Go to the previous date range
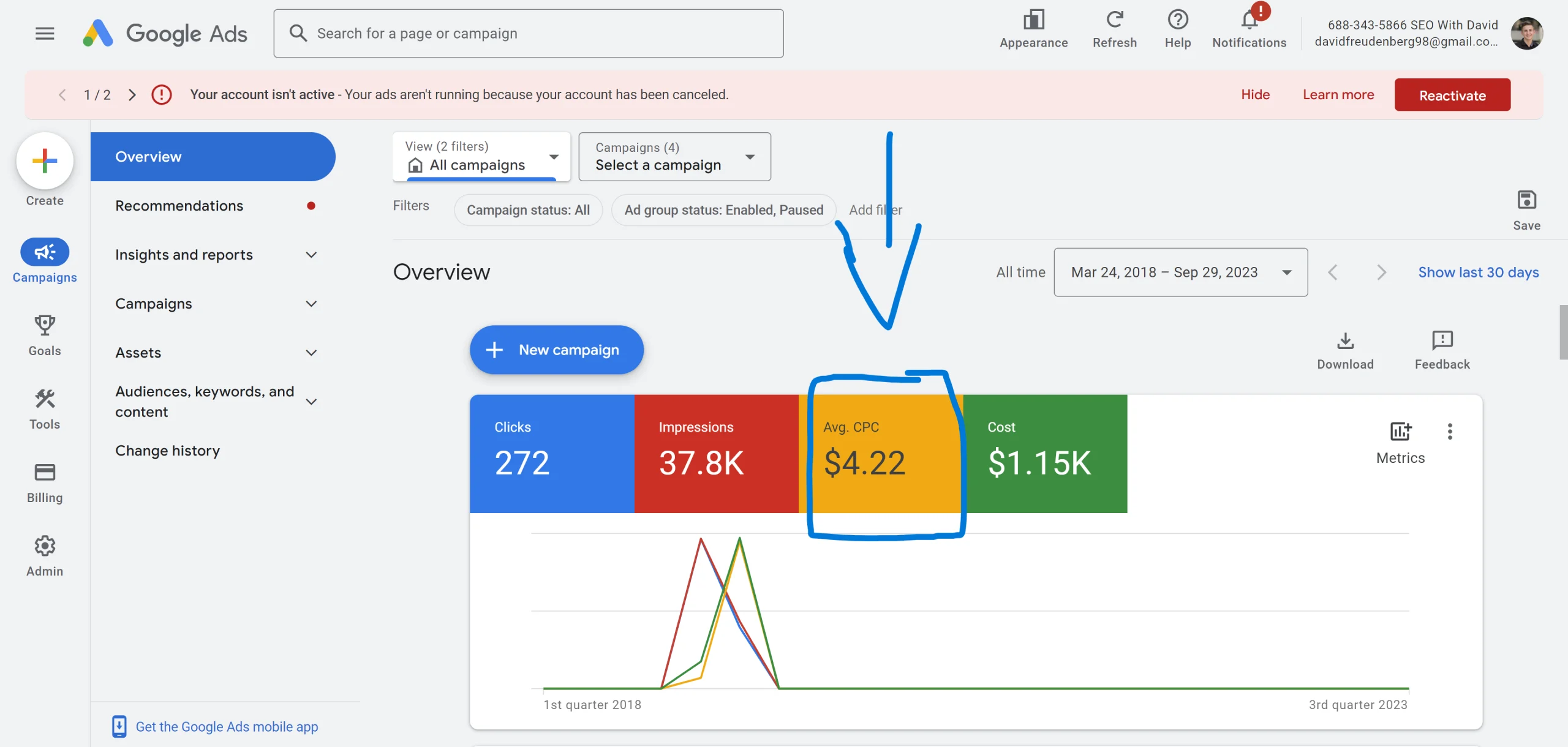Viewport: 1568px width, 747px height. coord(1332,272)
